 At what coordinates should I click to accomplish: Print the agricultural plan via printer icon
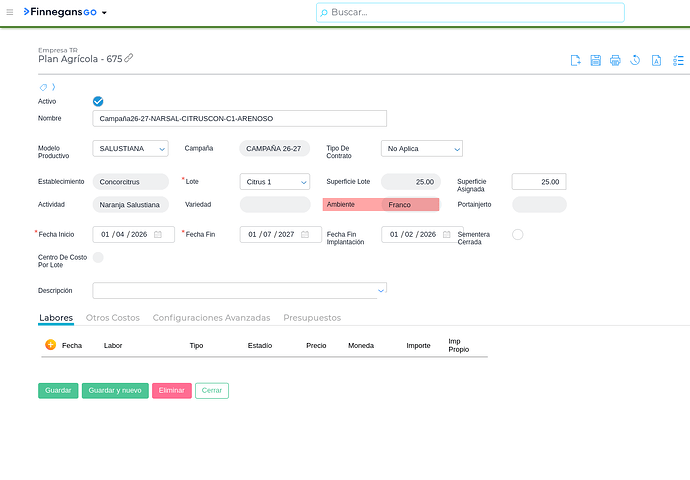coord(615,60)
